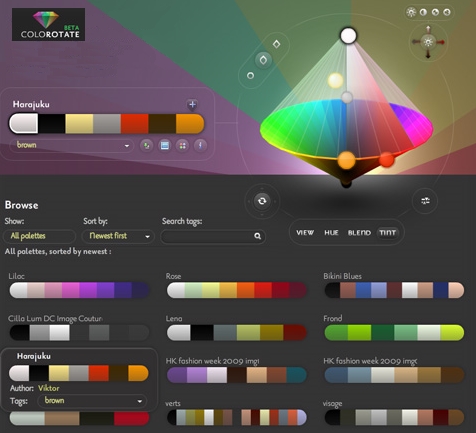Click the search magnifier icon
Screen dimensions: 476x433
[257, 236]
